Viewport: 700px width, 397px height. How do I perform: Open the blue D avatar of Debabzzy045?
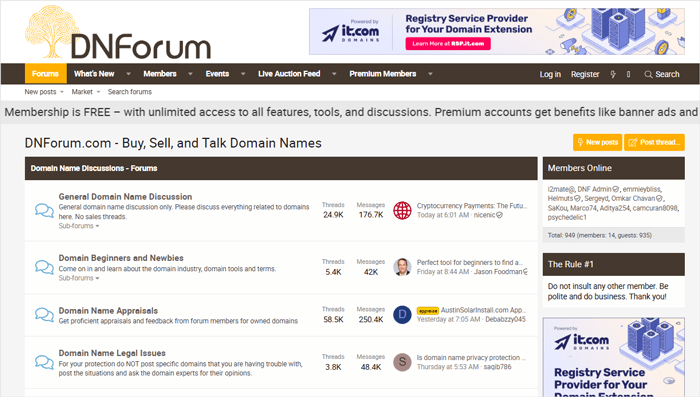[402, 314]
